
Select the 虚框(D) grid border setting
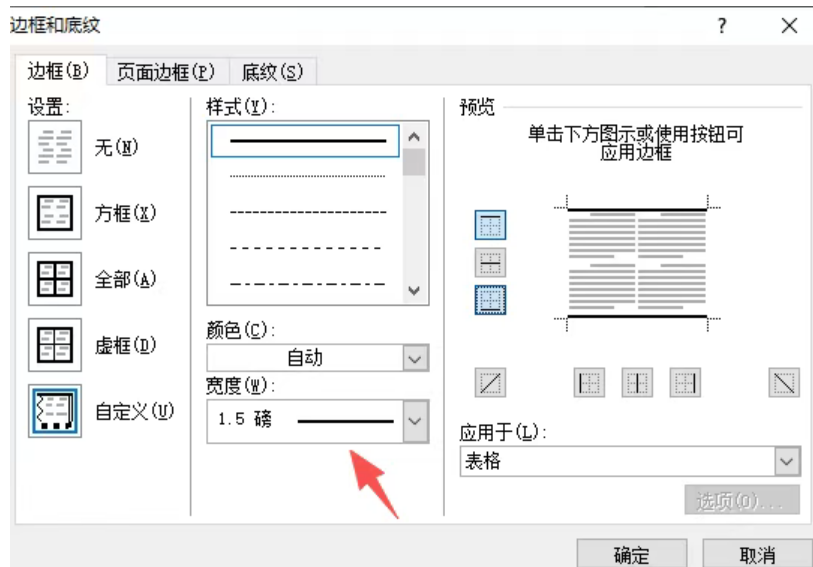[x=54, y=345]
